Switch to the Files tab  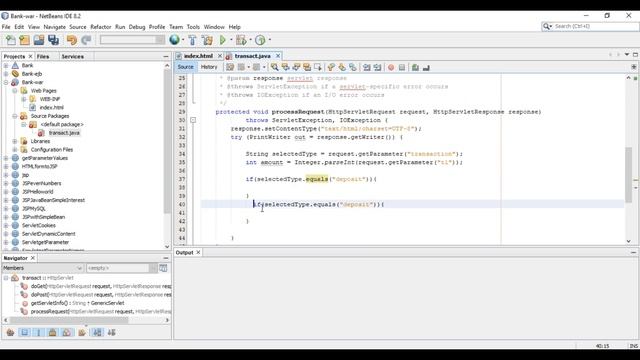(x=43, y=56)
